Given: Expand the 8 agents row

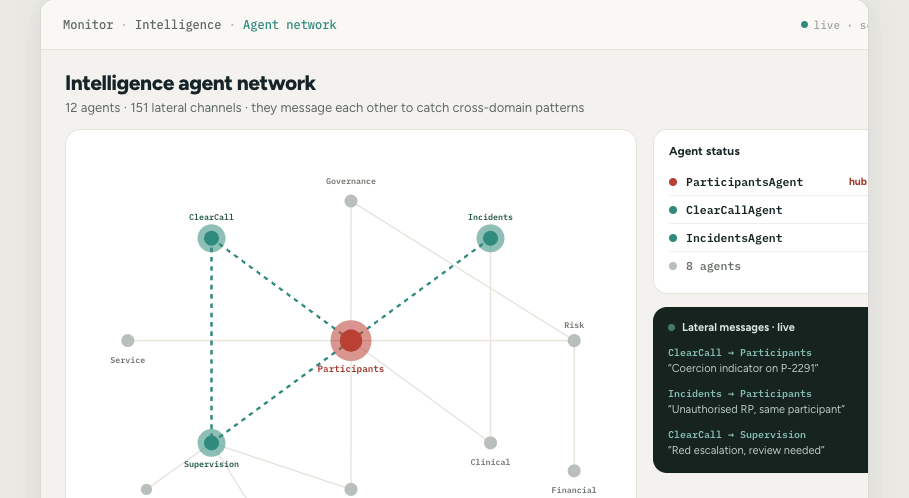Looking at the screenshot, I should 768,266.
